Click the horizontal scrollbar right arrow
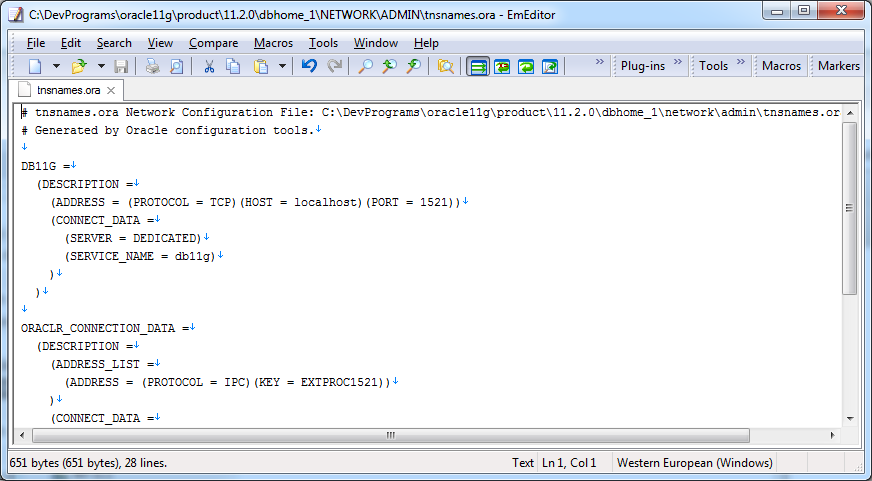Viewport: 872px width, 481px height. click(833, 435)
